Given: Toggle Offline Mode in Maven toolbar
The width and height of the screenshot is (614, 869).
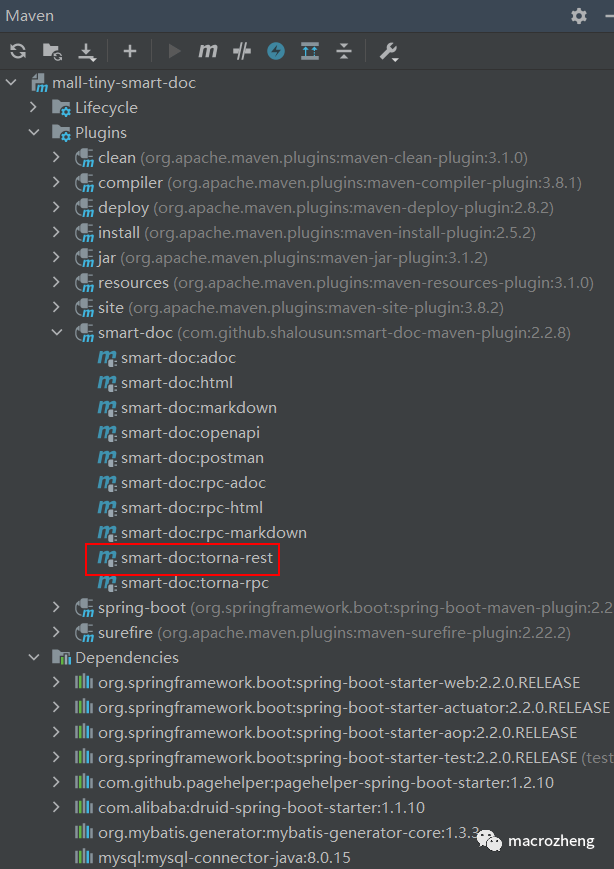Looking at the screenshot, I should [241, 51].
